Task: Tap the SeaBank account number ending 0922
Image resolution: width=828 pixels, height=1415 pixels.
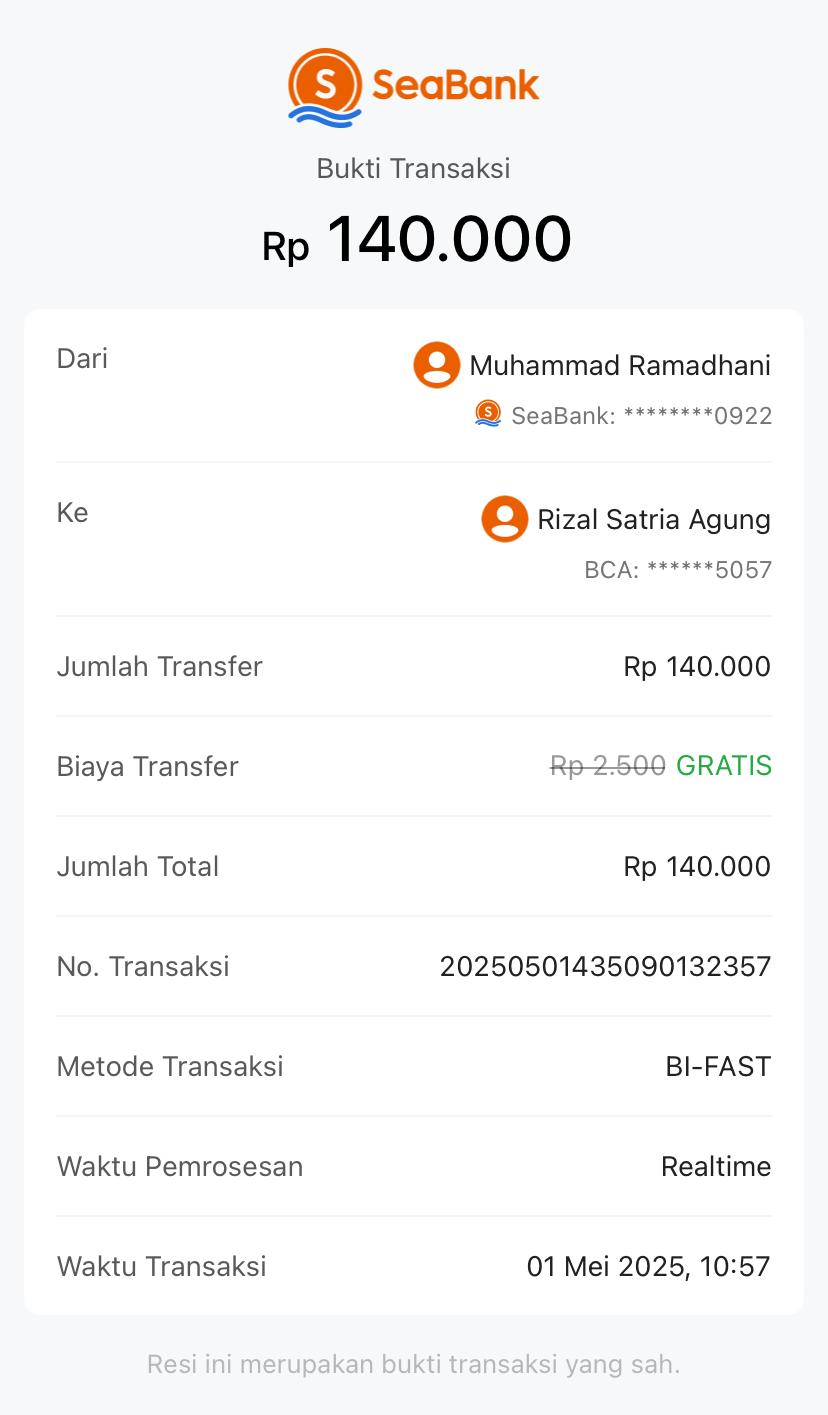Action: 642,416
